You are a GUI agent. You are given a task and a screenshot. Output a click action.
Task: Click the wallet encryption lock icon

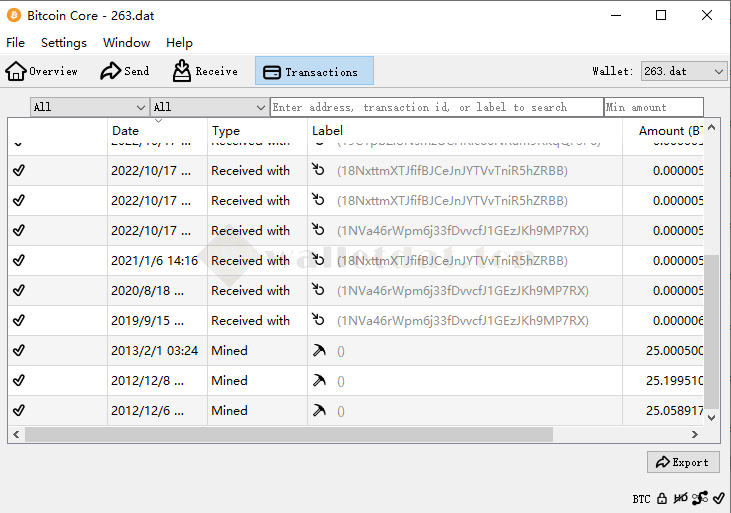pos(662,498)
